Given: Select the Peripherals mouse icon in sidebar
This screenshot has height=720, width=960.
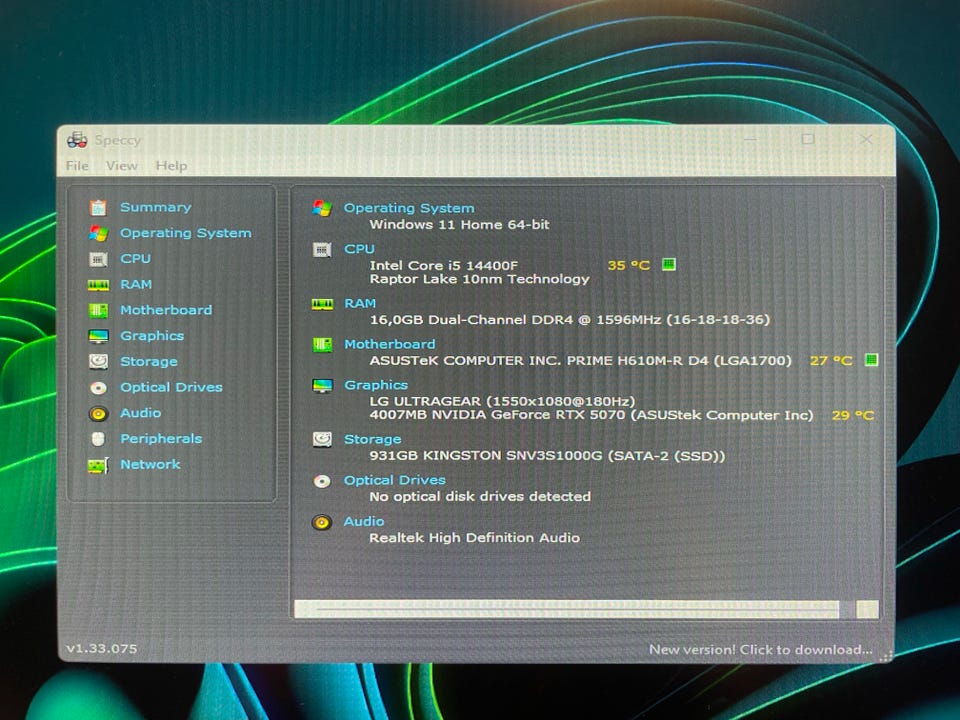Looking at the screenshot, I should pos(98,439).
